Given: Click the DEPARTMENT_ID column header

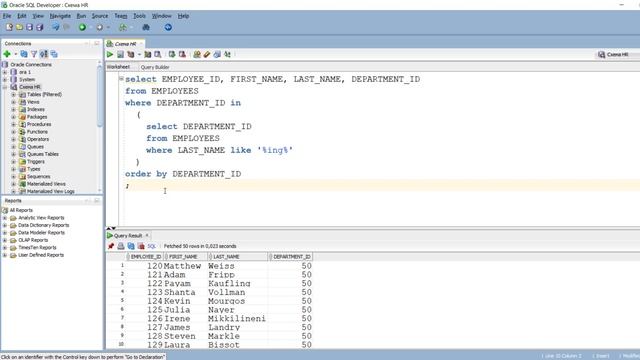Looking at the screenshot, I should 291,257.
